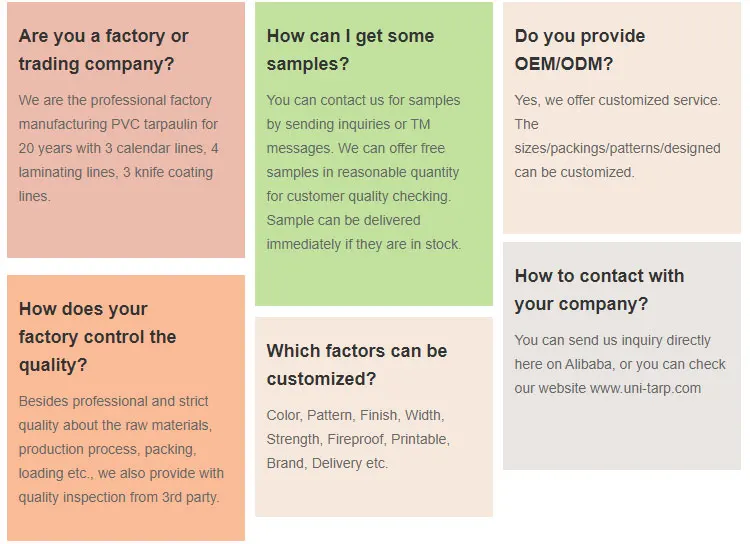The image size is (750, 544).
Task: Select the "Which factors can be customized?" heading
Action: pyautogui.click(x=356, y=365)
